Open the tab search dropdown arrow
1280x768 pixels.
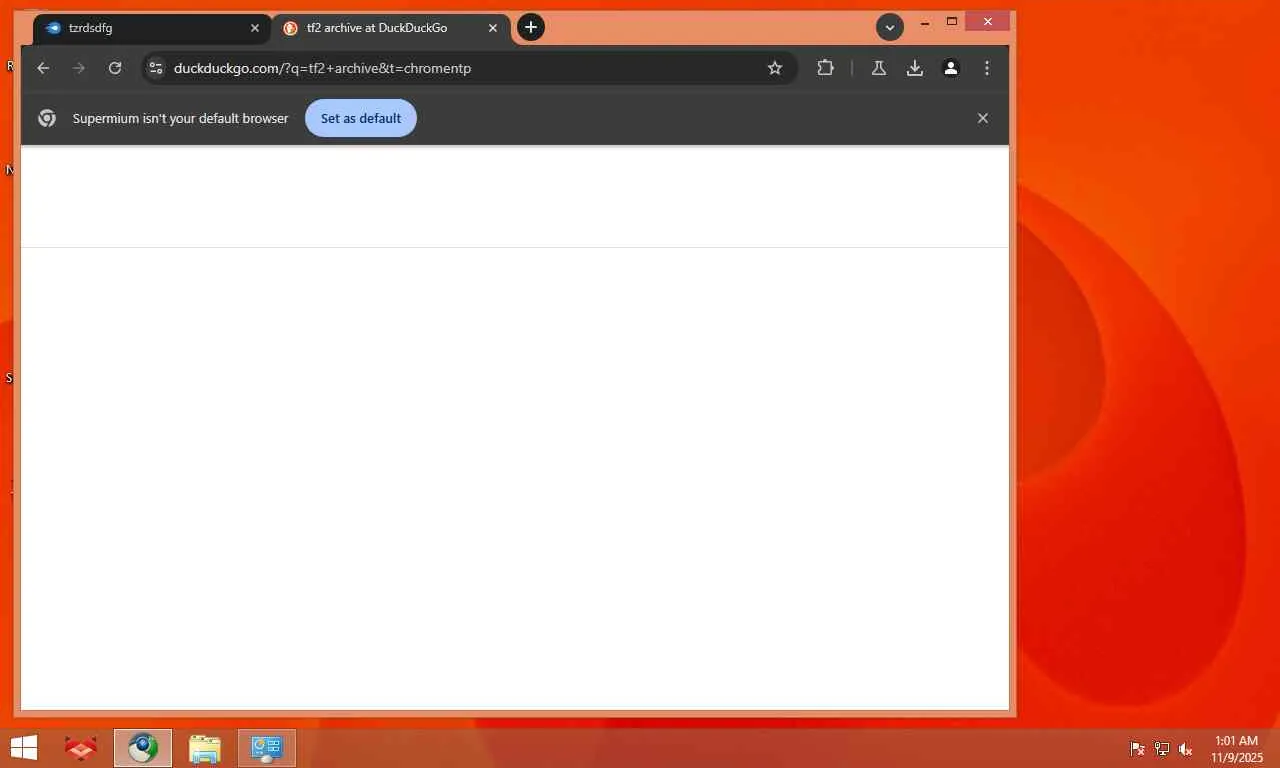click(890, 28)
